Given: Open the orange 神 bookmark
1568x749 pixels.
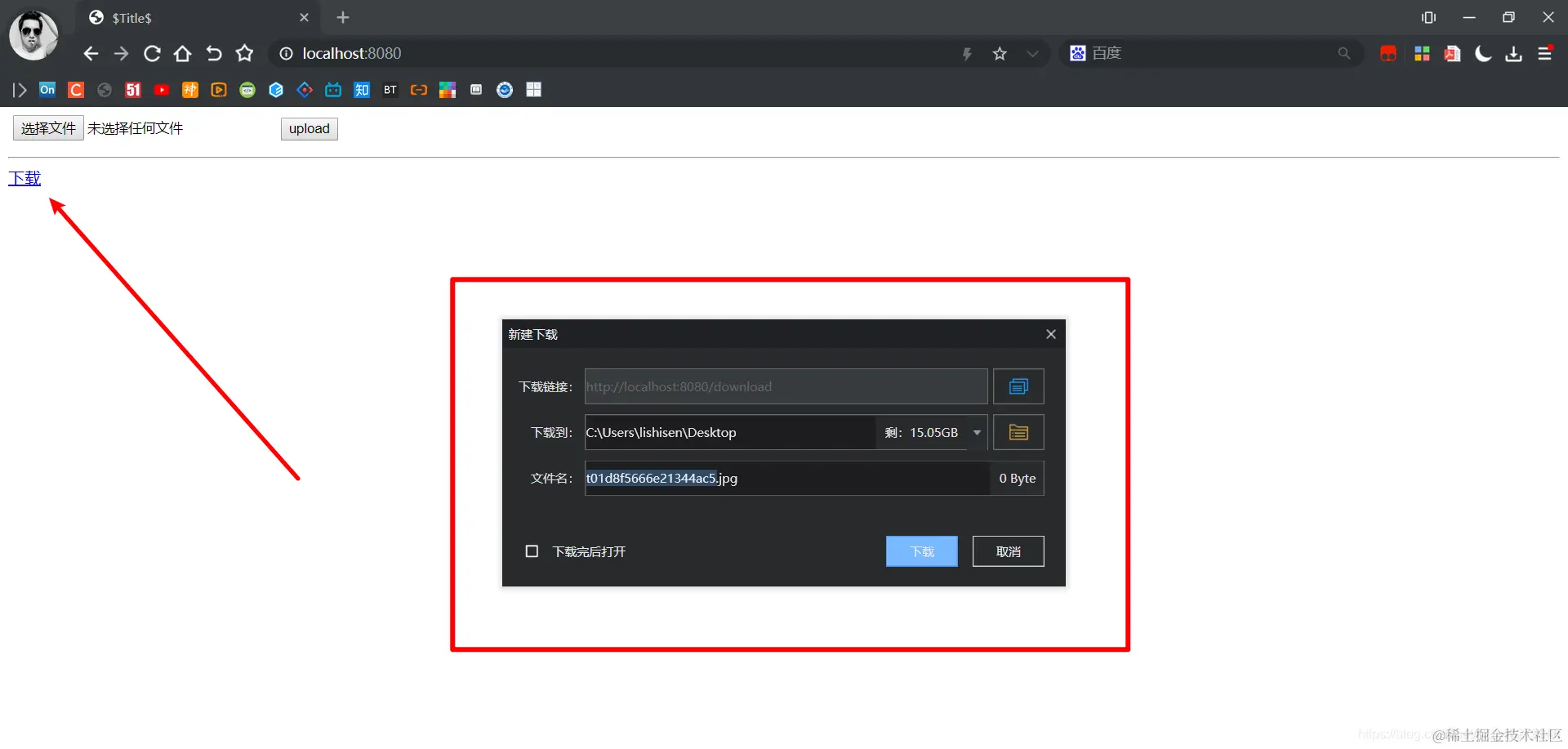Looking at the screenshot, I should 190,90.
